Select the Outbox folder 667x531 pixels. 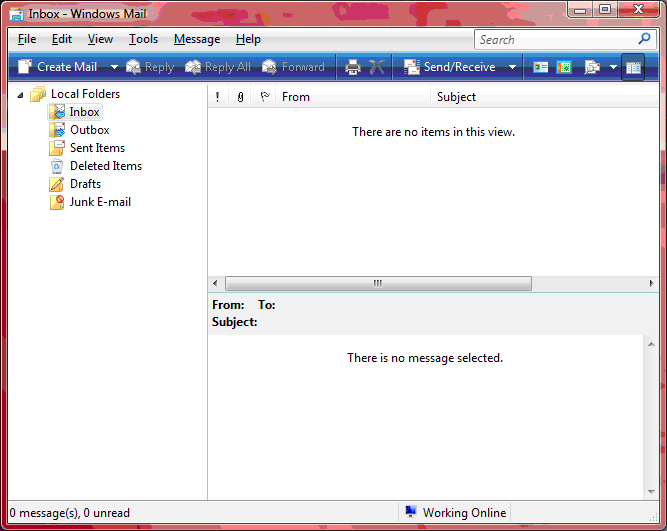[x=89, y=130]
